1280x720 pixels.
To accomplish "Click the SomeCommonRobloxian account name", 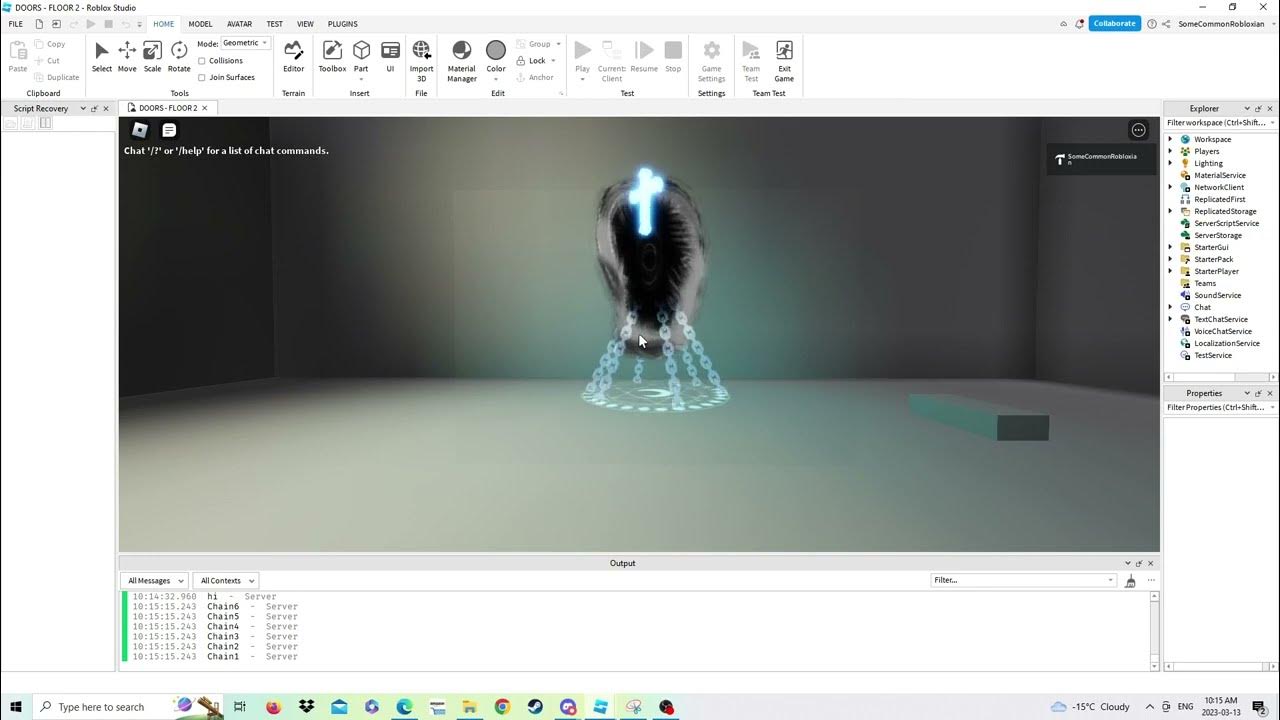I will coord(1221,24).
